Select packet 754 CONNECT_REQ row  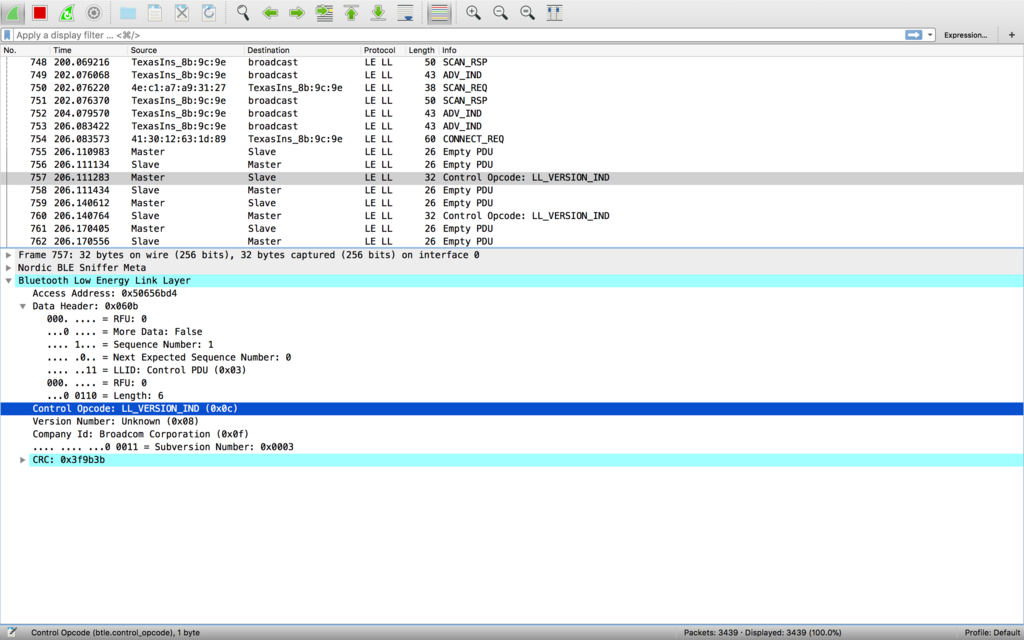pyautogui.click(x=512, y=139)
